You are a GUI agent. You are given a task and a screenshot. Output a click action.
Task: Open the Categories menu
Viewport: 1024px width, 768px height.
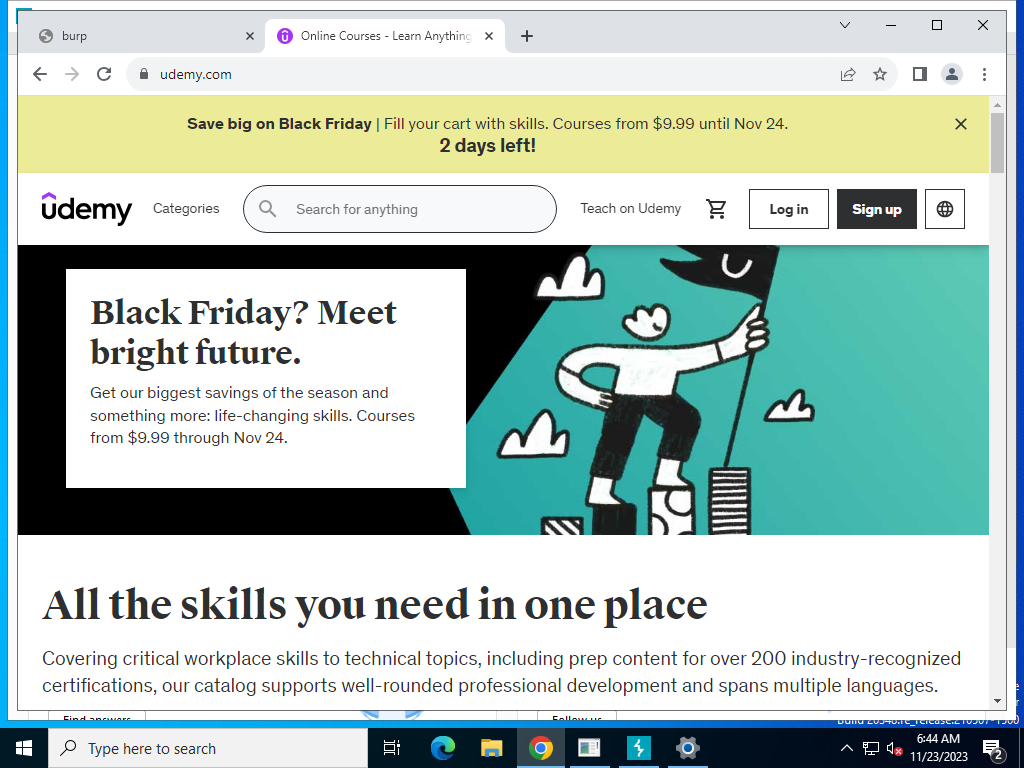pyautogui.click(x=186, y=208)
